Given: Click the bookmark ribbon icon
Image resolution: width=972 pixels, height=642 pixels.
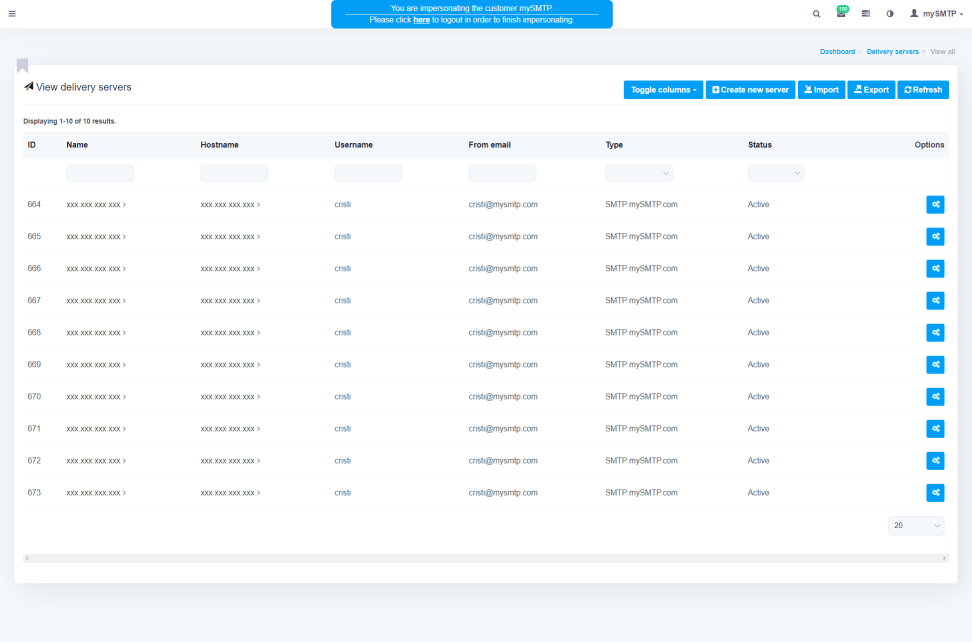Looking at the screenshot, I should (x=22, y=66).
